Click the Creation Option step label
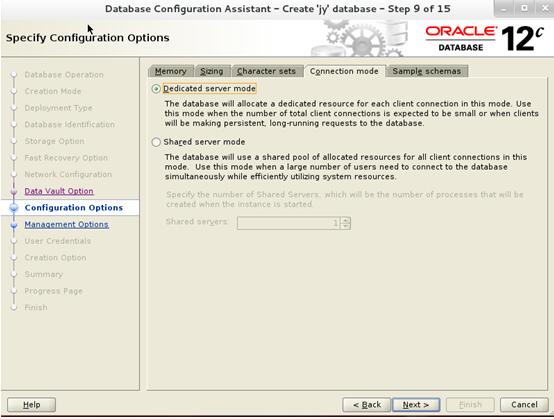554x419 pixels. [x=55, y=258]
